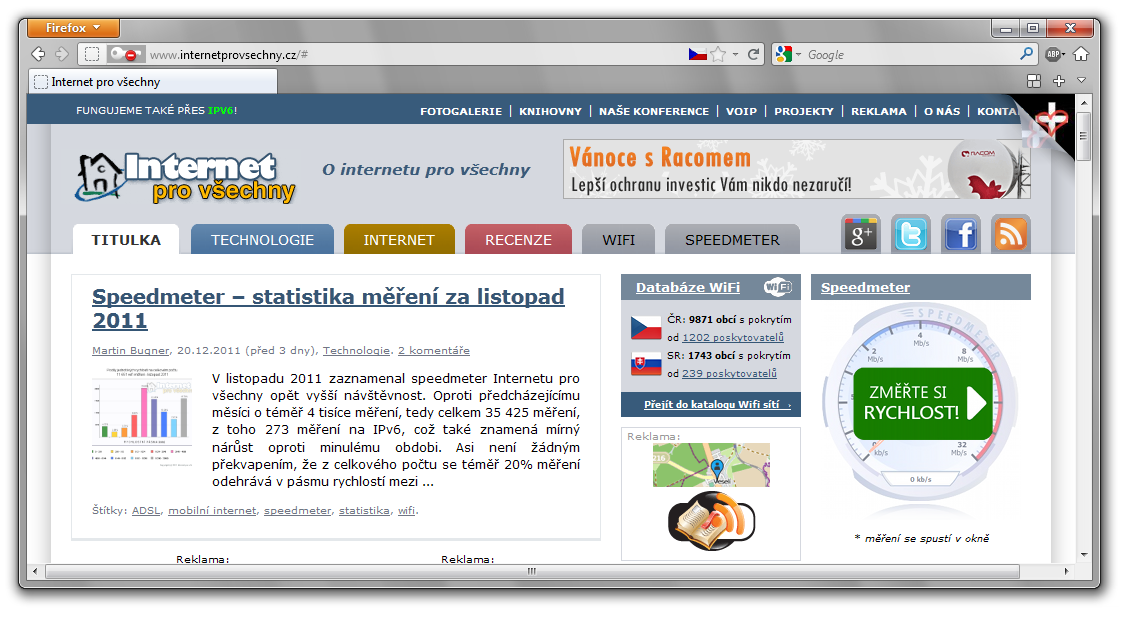Click the 'speedmeter' tag link

[x=298, y=511]
